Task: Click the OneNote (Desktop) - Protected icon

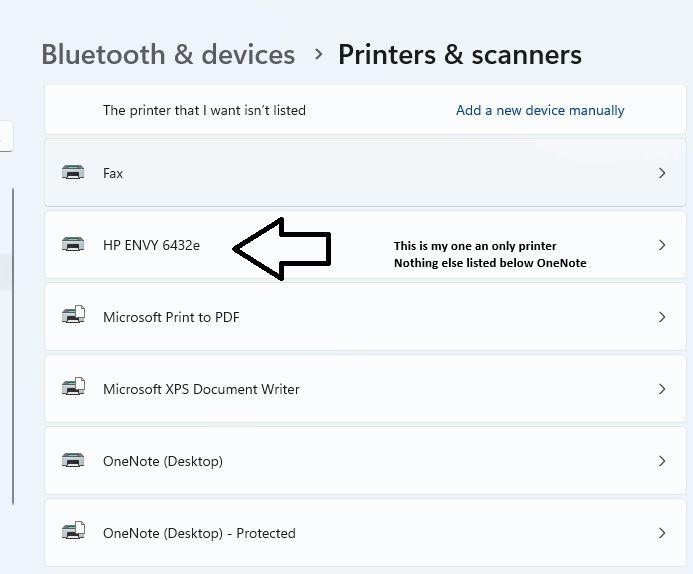Action: 73,533
